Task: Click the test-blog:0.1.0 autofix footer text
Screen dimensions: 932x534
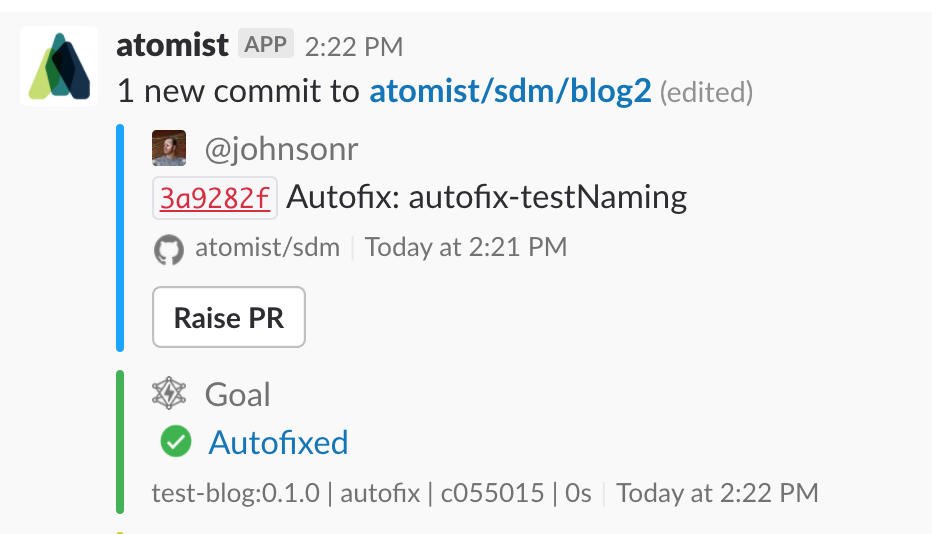Action: [371, 493]
